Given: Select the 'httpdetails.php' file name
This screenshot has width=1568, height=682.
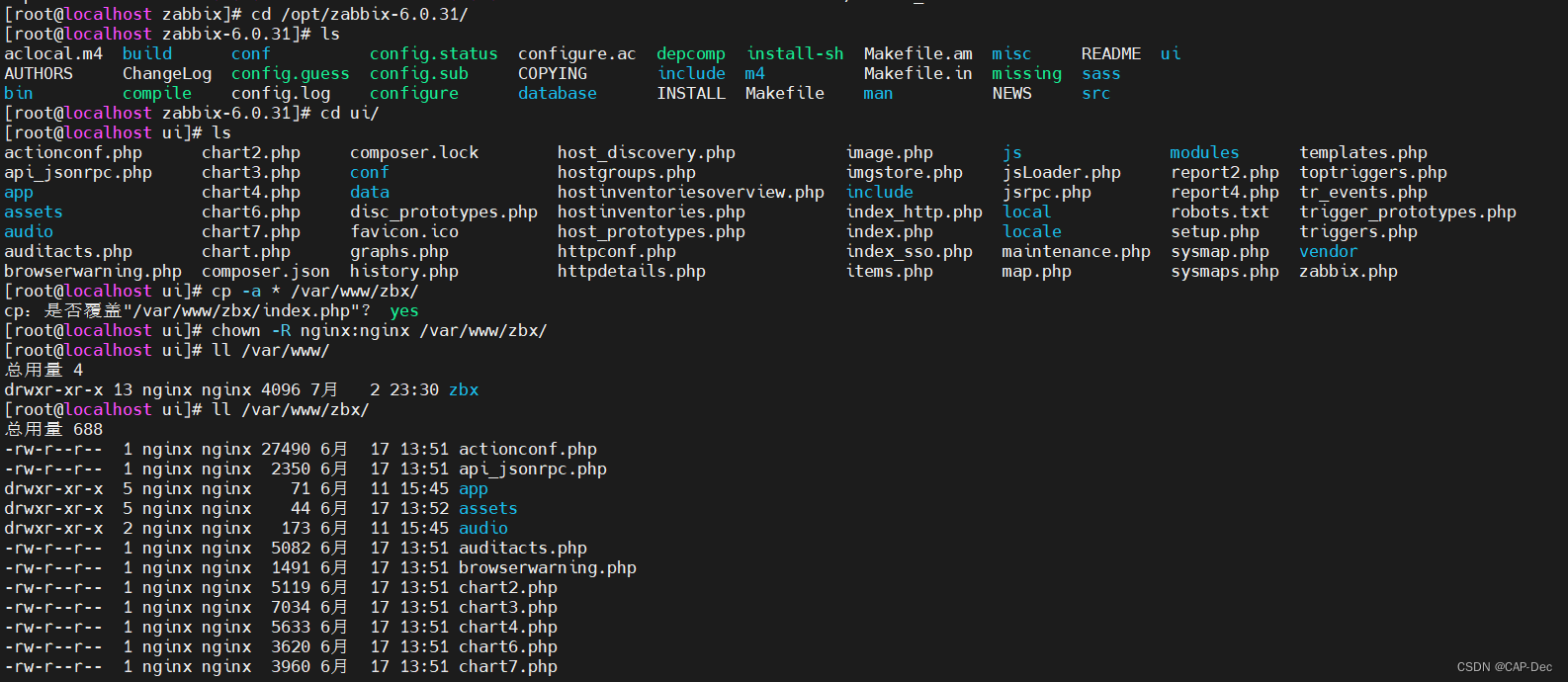Looking at the screenshot, I should click(x=632, y=271).
